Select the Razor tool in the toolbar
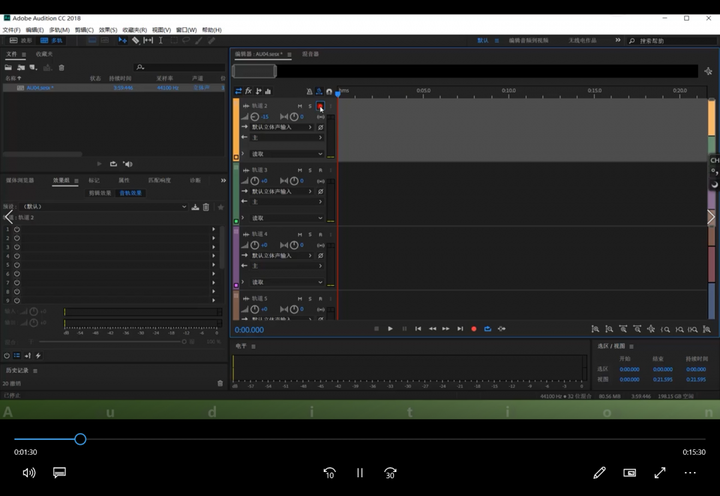The height and width of the screenshot is (496, 720). point(136,40)
